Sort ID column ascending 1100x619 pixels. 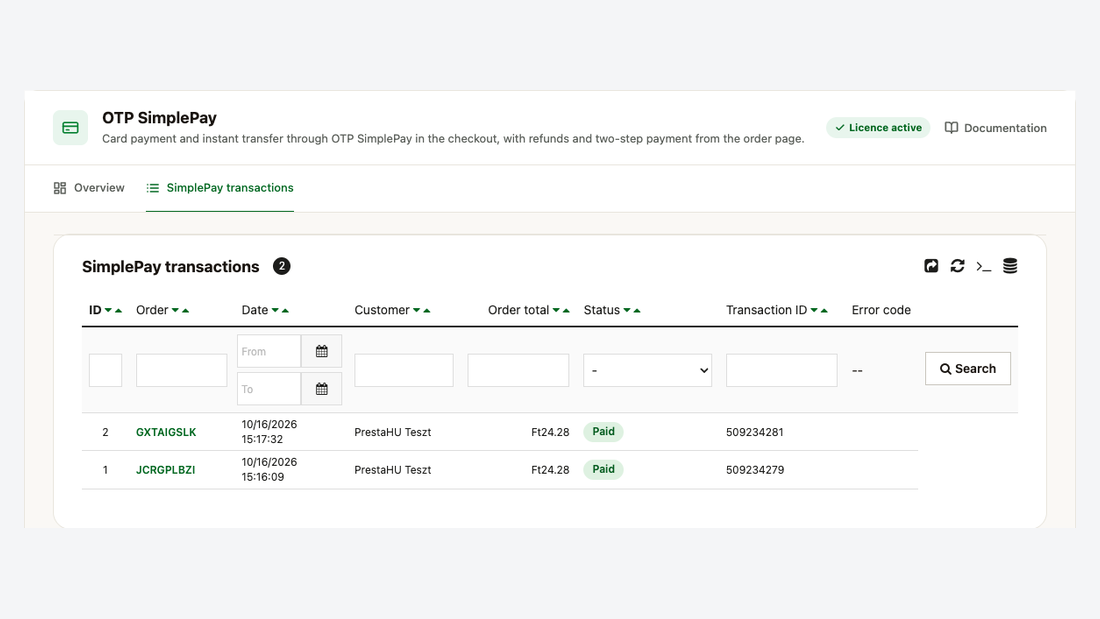[119, 310]
